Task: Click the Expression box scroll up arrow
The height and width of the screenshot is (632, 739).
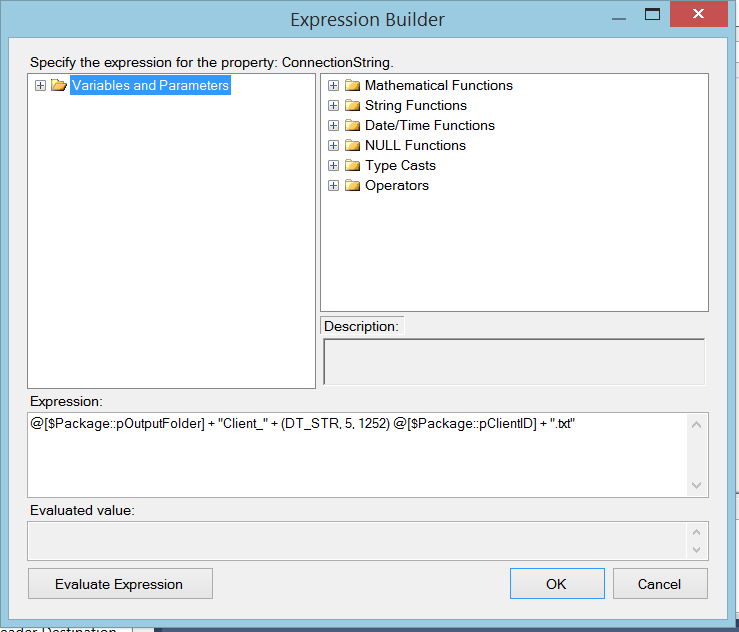Action: [697, 425]
